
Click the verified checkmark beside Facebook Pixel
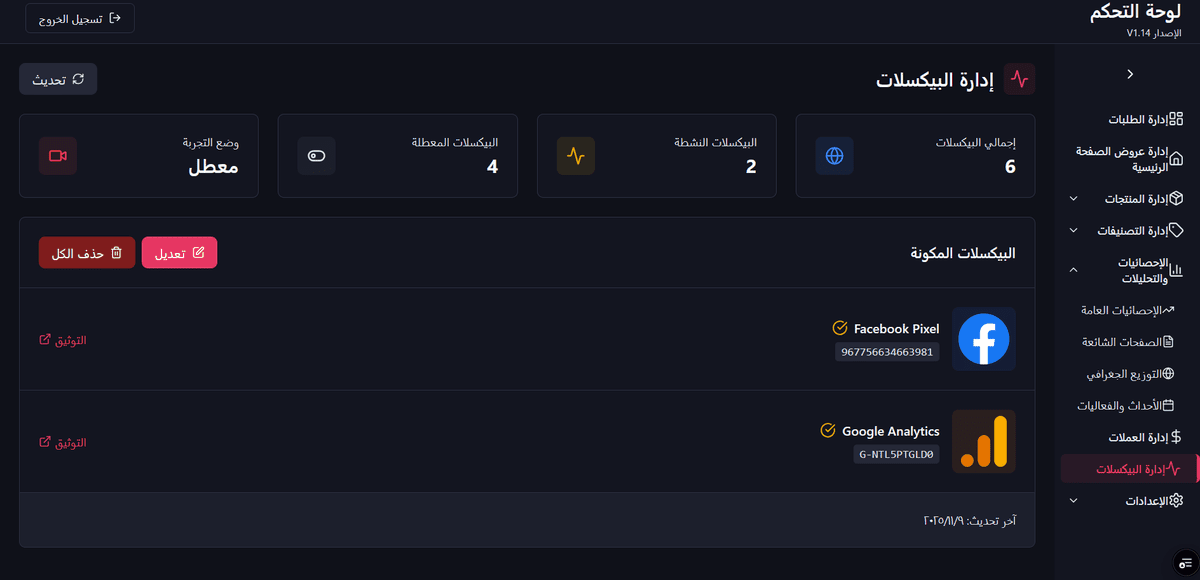coord(840,328)
